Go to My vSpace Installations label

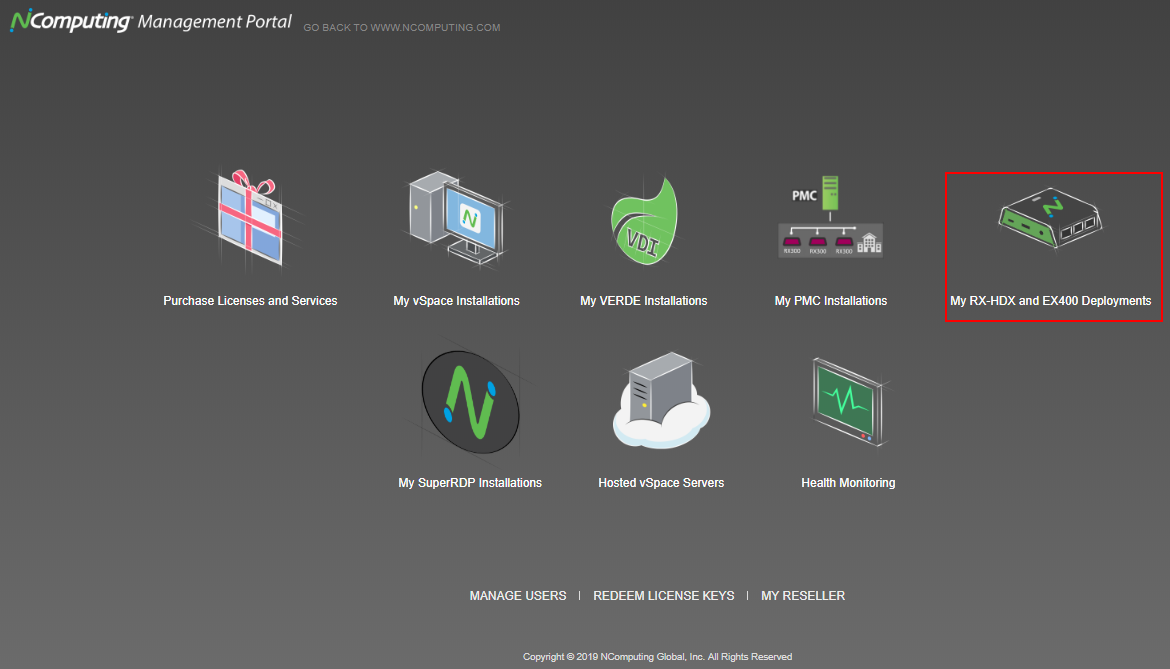point(456,301)
